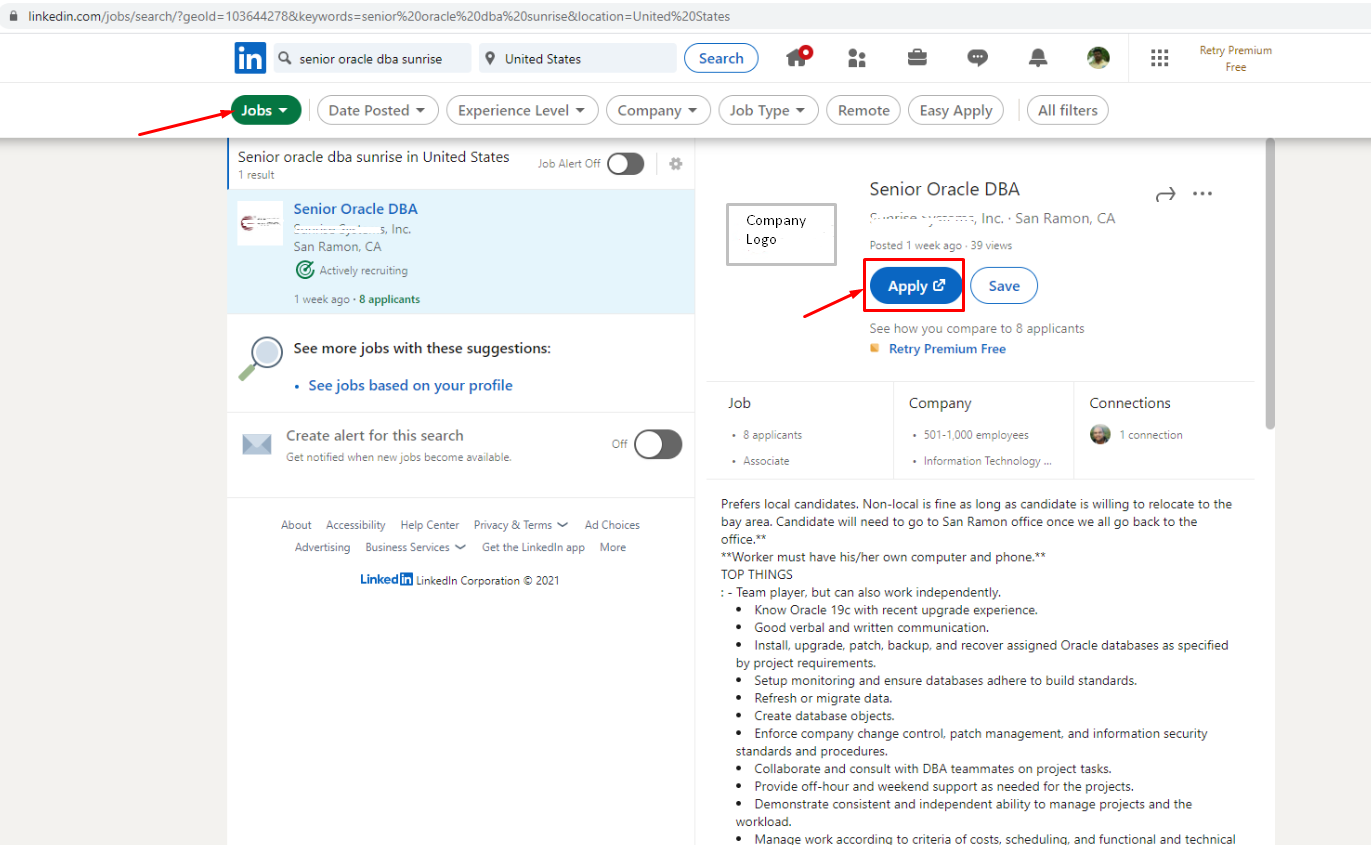The height and width of the screenshot is (845, 1371).
Task: Click the Search button
Action: [721, 58]
